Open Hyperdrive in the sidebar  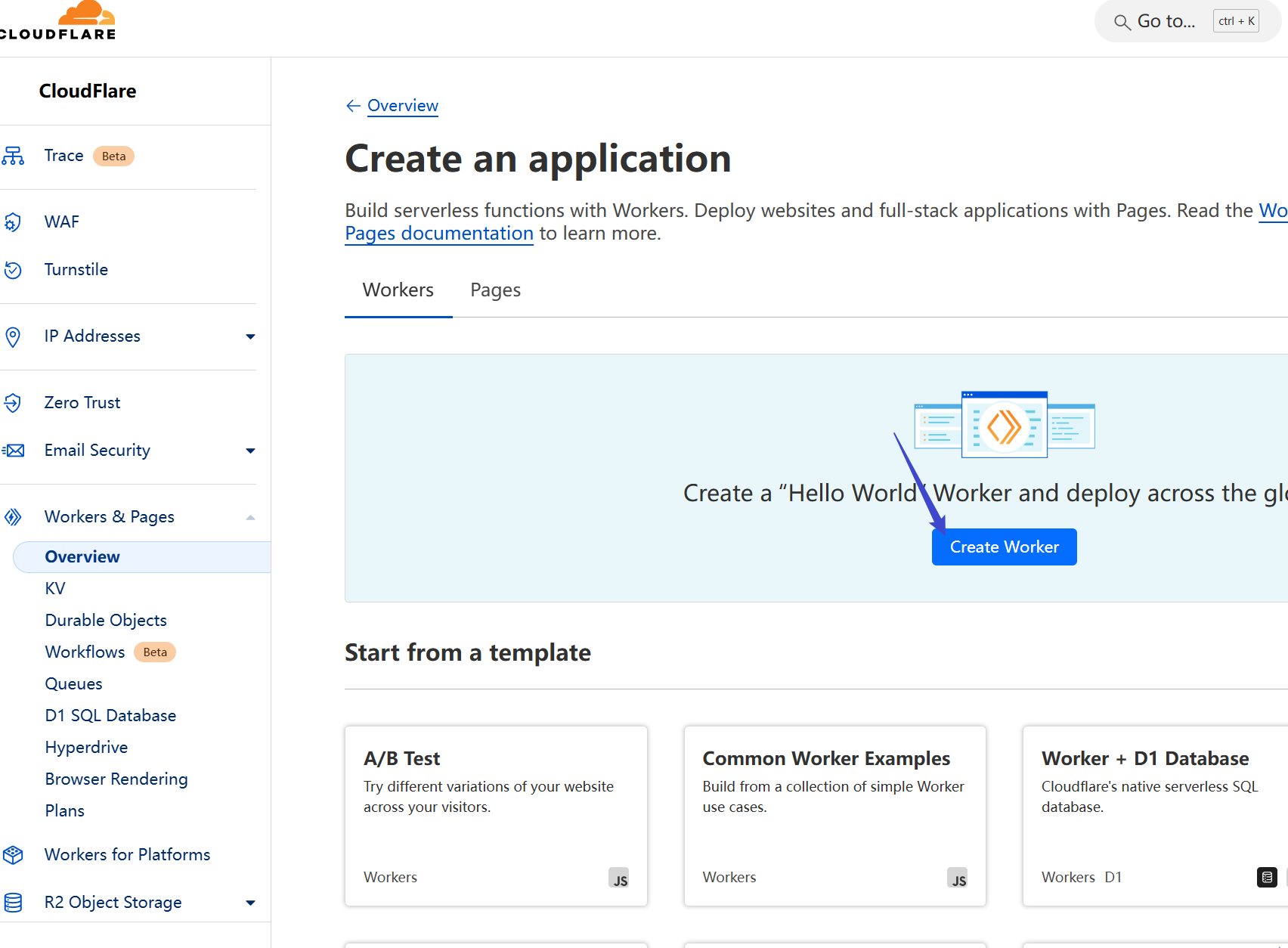(x=86, y=748)
